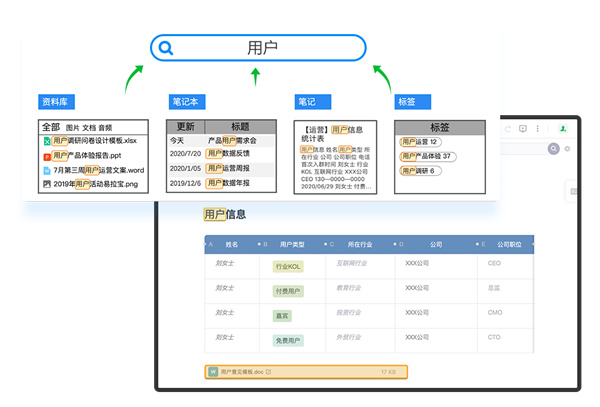Screen dimensions: 600x407
Task: Click the 用户类型 column header
Action: 292,243
